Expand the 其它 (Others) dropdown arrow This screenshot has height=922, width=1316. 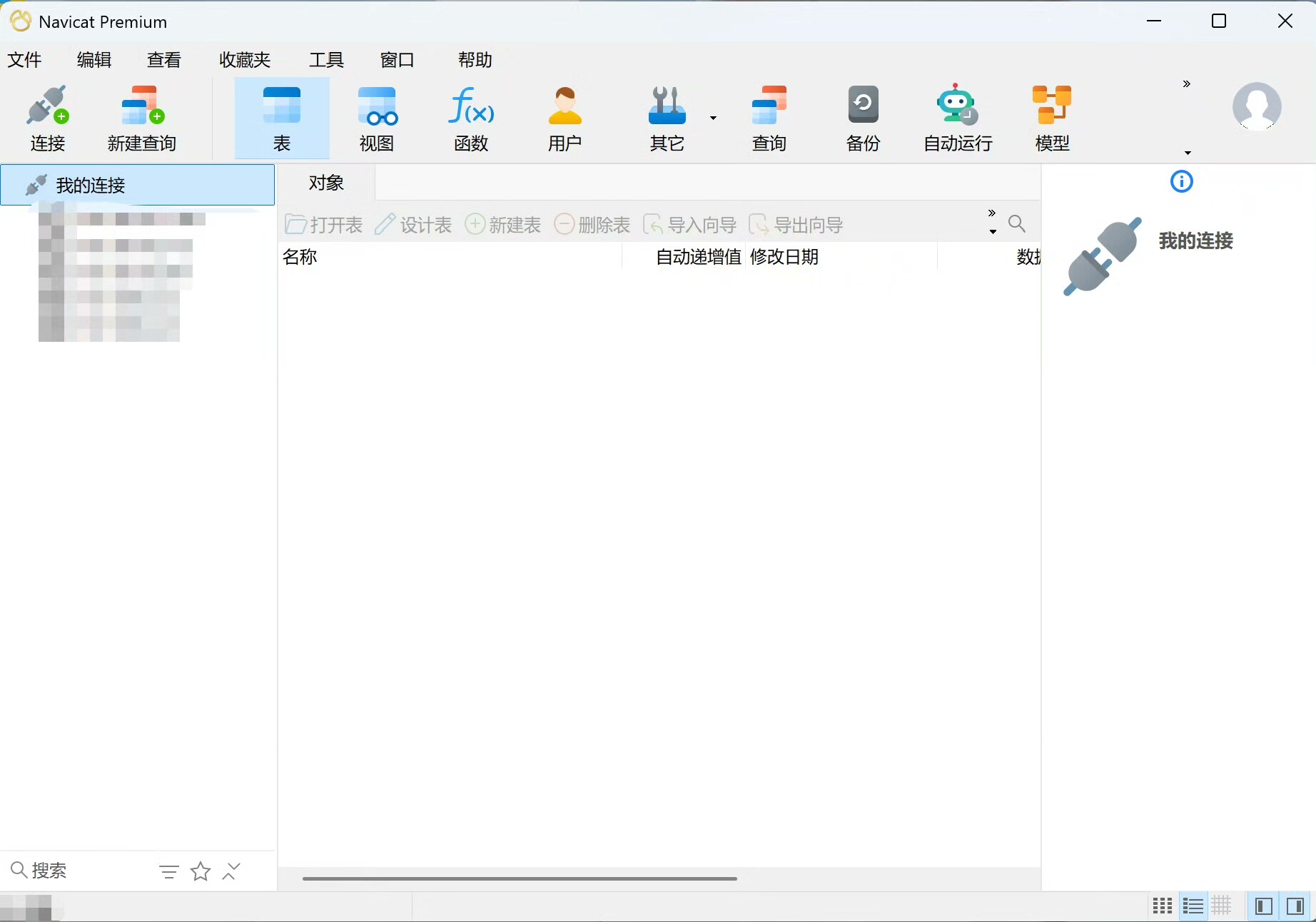tap(713, 118)
